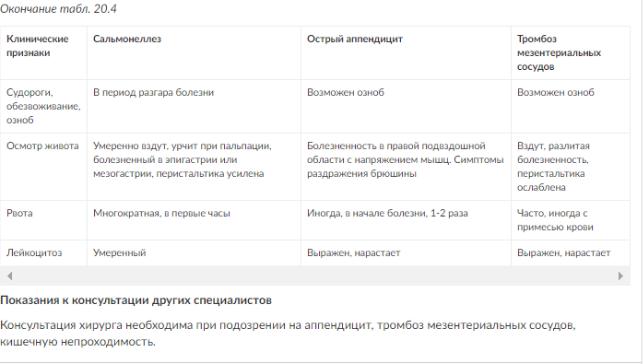Click the 'Окончание табл. 20.4' caption

click(58, 9)
